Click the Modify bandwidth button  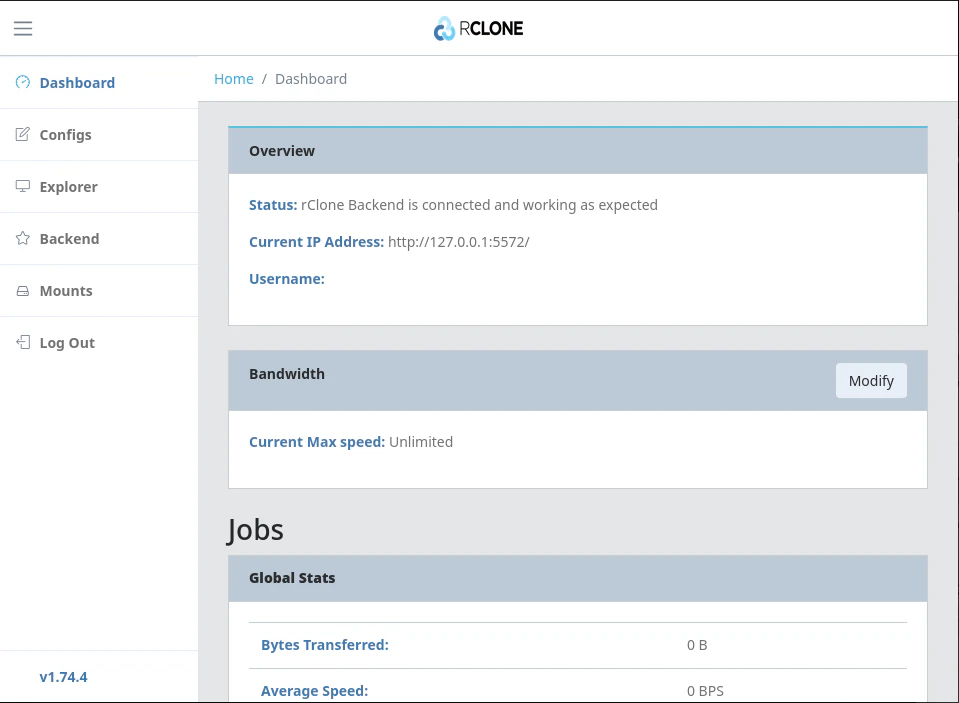pyautogui.click(x=871, y=381)
